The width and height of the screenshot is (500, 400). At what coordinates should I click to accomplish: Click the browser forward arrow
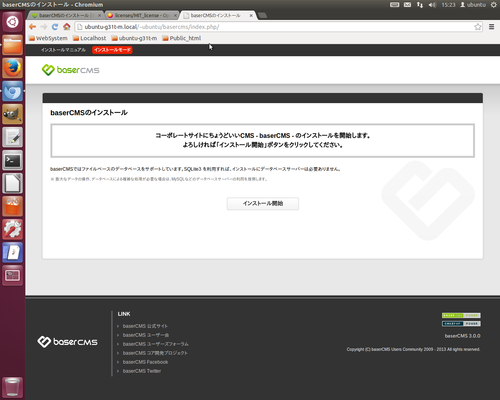pyautogui.click(x=44, y=27)
